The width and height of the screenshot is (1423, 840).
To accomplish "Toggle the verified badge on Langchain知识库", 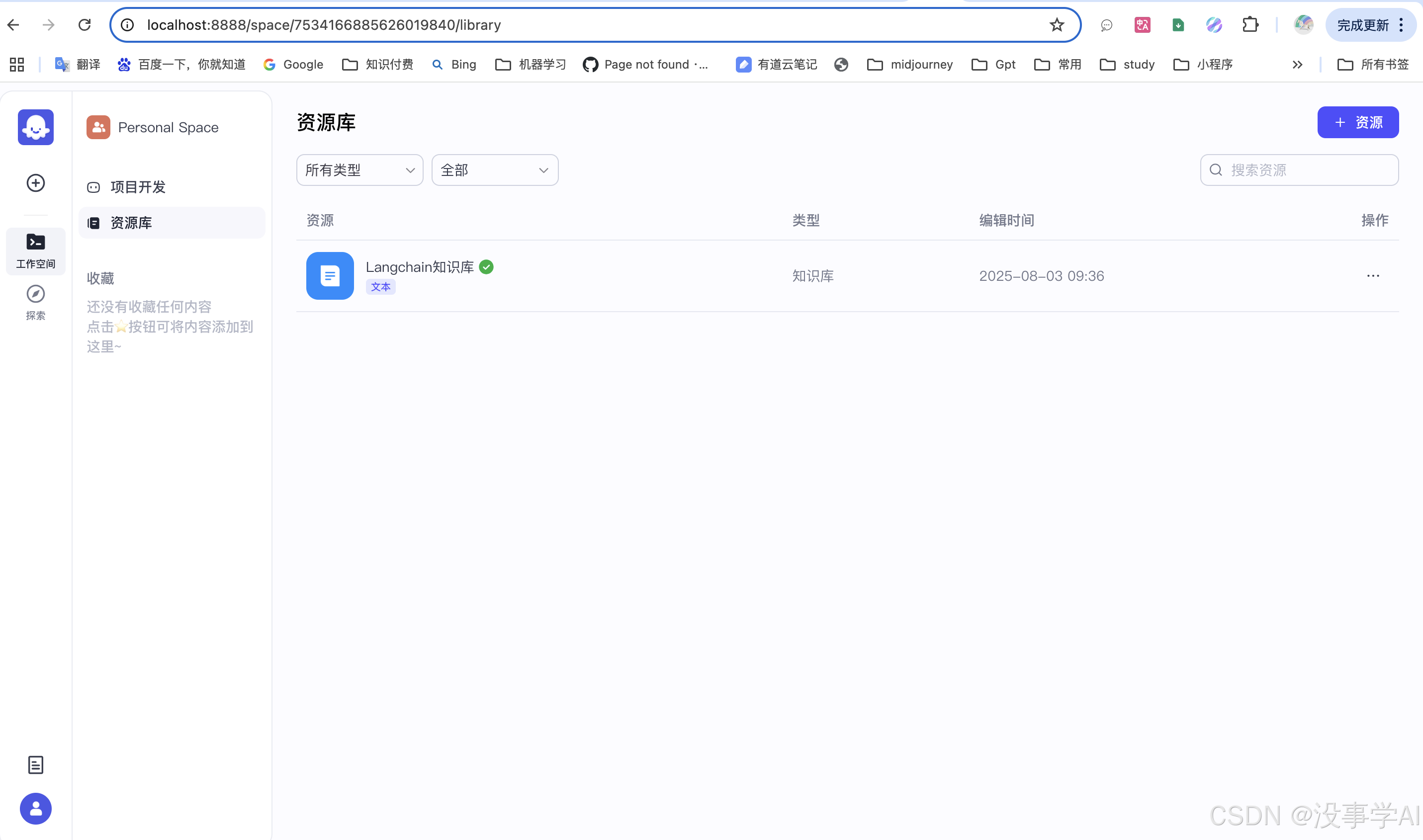I will (x=486, y=266).
